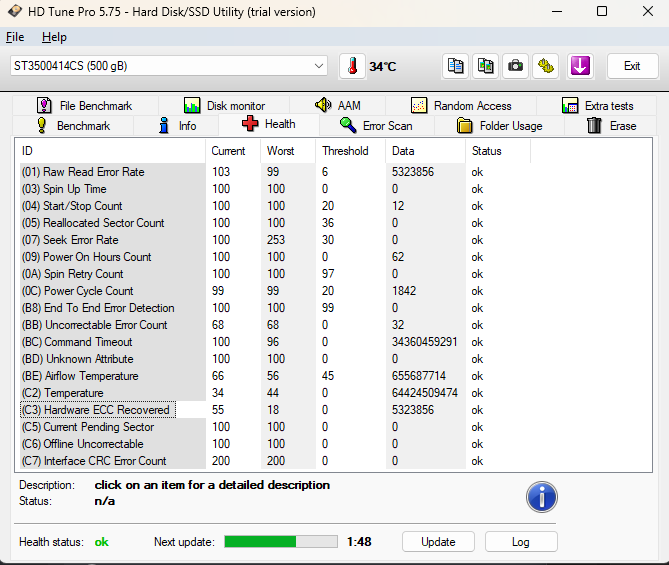Open the AAM tab
This screenshot has width=669, height=565.
tap(337, 105)
